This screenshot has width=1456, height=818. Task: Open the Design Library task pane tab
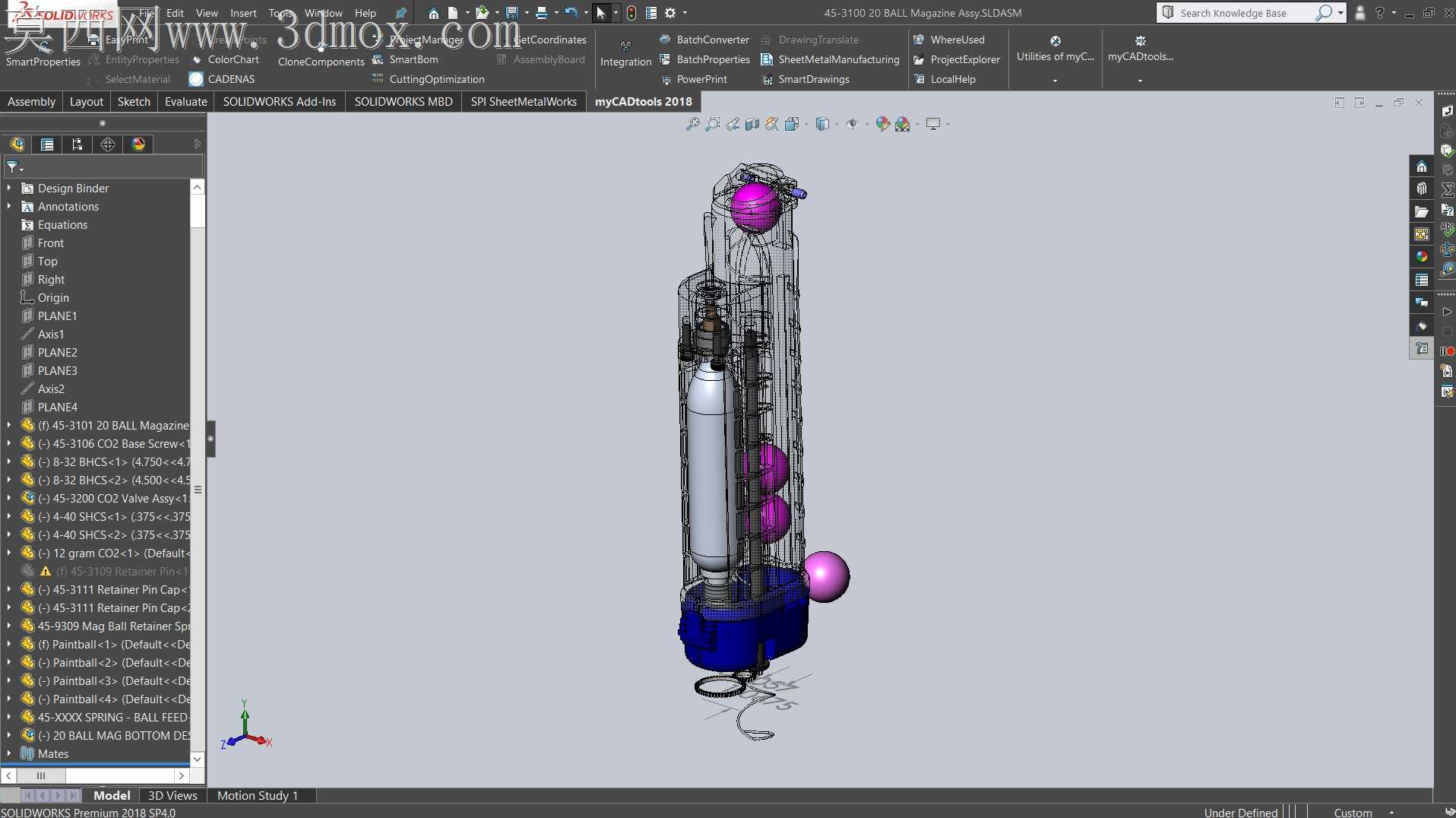(1421, 189)
